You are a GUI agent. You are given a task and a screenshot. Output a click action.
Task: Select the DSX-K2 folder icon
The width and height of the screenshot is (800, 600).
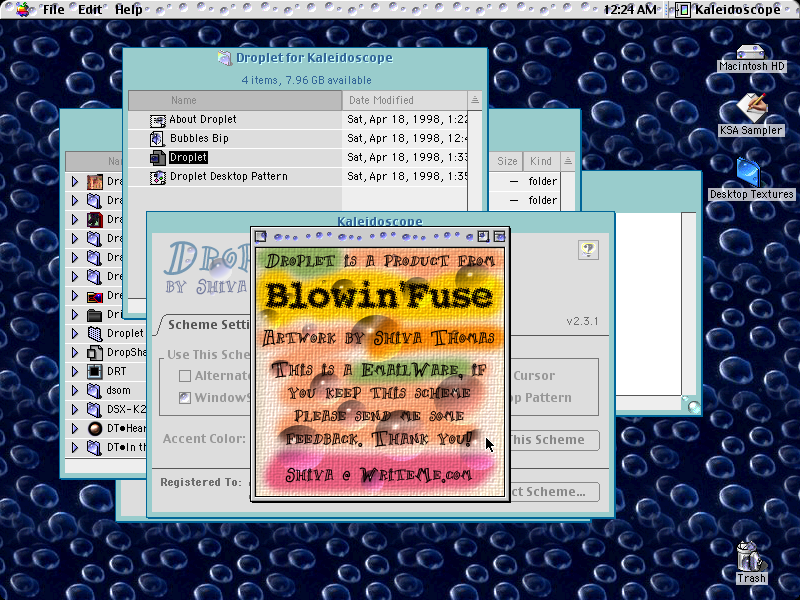95,410
